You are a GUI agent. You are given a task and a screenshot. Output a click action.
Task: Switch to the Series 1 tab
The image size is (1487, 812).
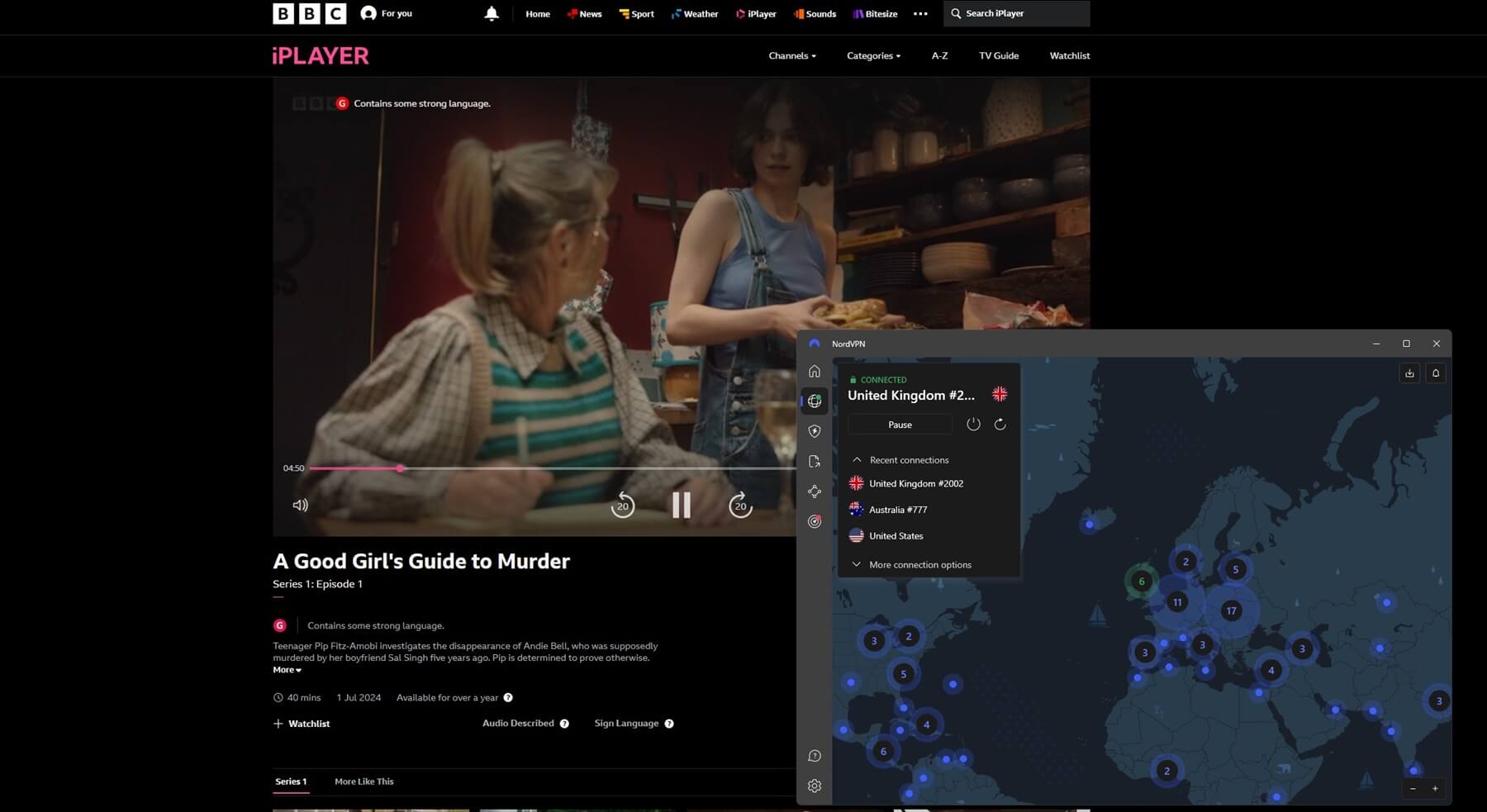[x=291, y=781]
